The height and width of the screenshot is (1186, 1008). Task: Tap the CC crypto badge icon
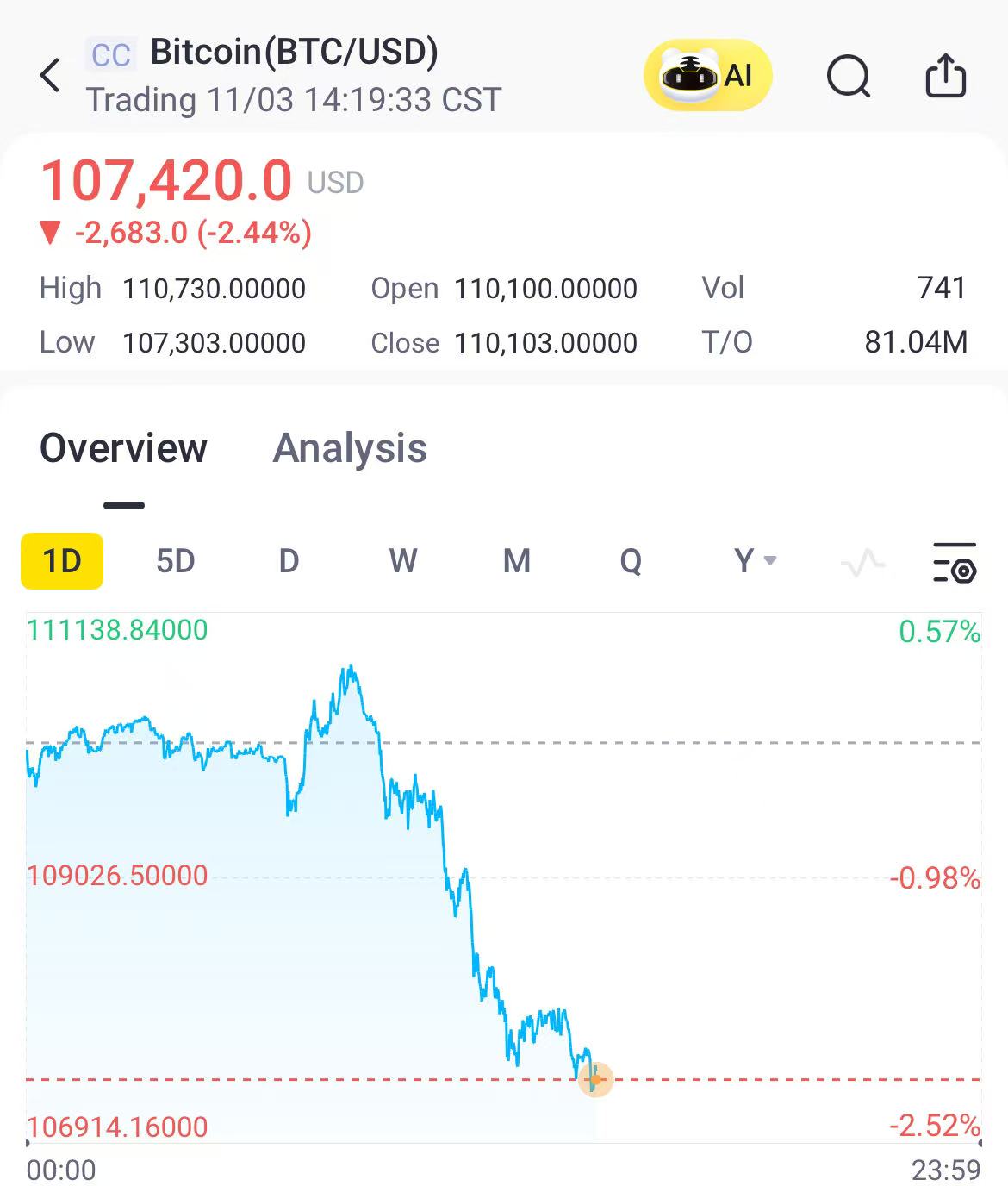pyautogui.click(x=111, y=55)
